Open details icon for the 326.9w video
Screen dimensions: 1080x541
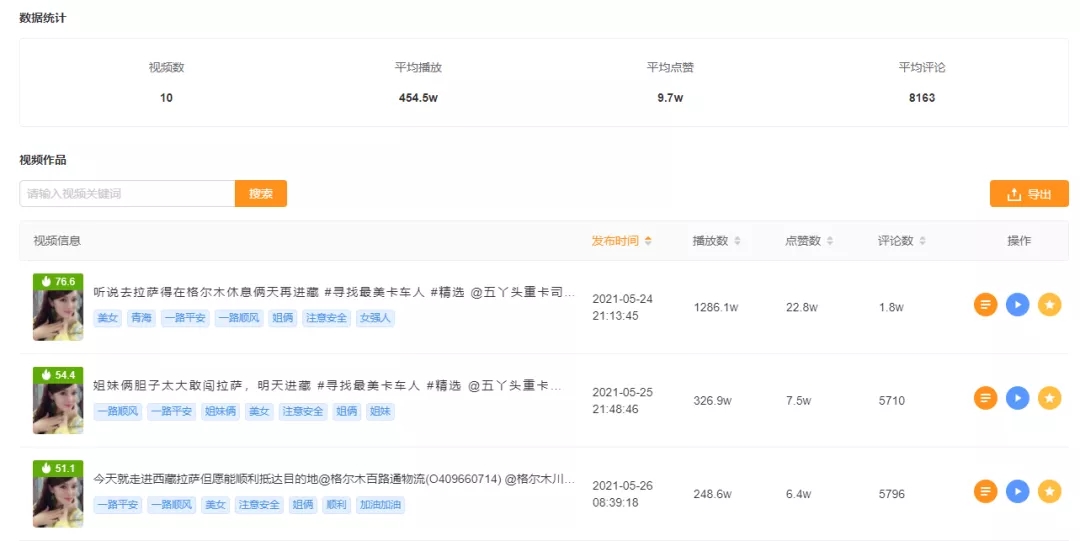pyautogui.click(x=985, y=398)
